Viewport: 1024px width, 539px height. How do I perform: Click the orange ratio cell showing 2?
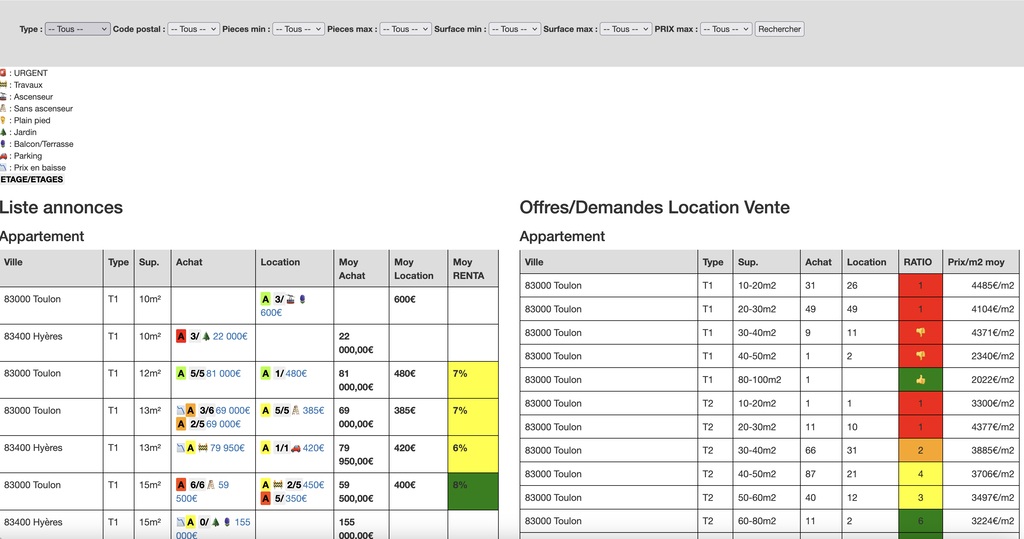920,451
